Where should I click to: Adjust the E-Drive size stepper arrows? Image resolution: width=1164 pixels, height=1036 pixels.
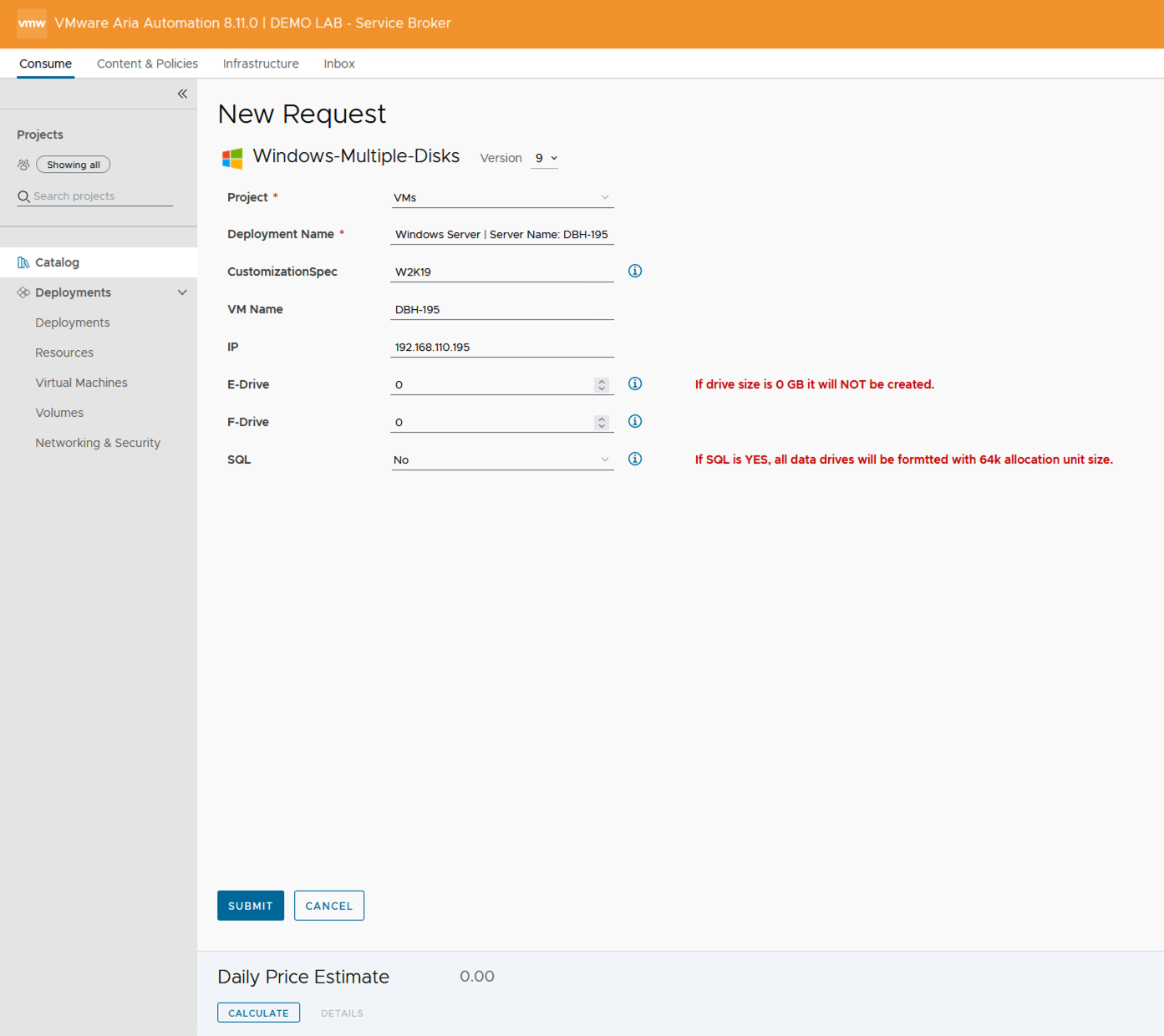tap(602, 384)
